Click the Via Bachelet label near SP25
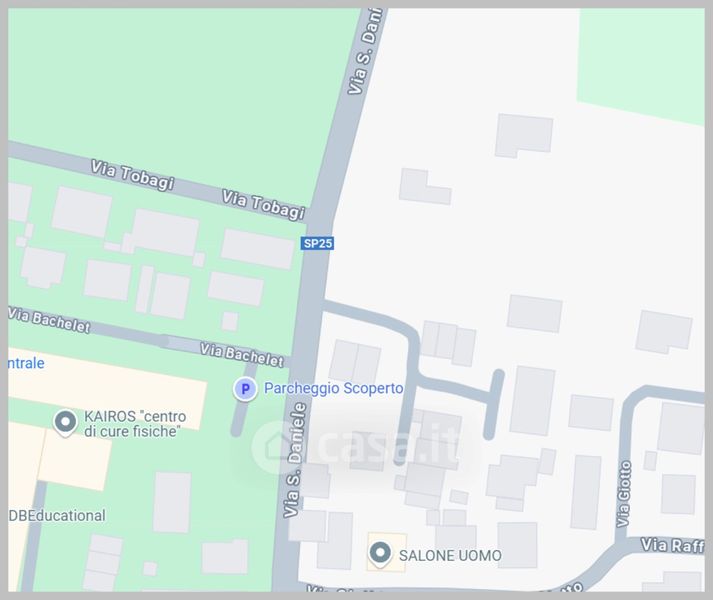The width and height of the screenshot is (713, 600). [242, 355]
